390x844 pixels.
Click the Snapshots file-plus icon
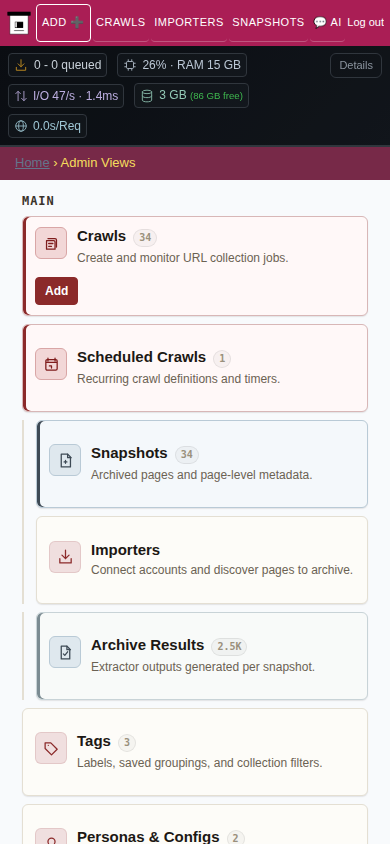65,460
